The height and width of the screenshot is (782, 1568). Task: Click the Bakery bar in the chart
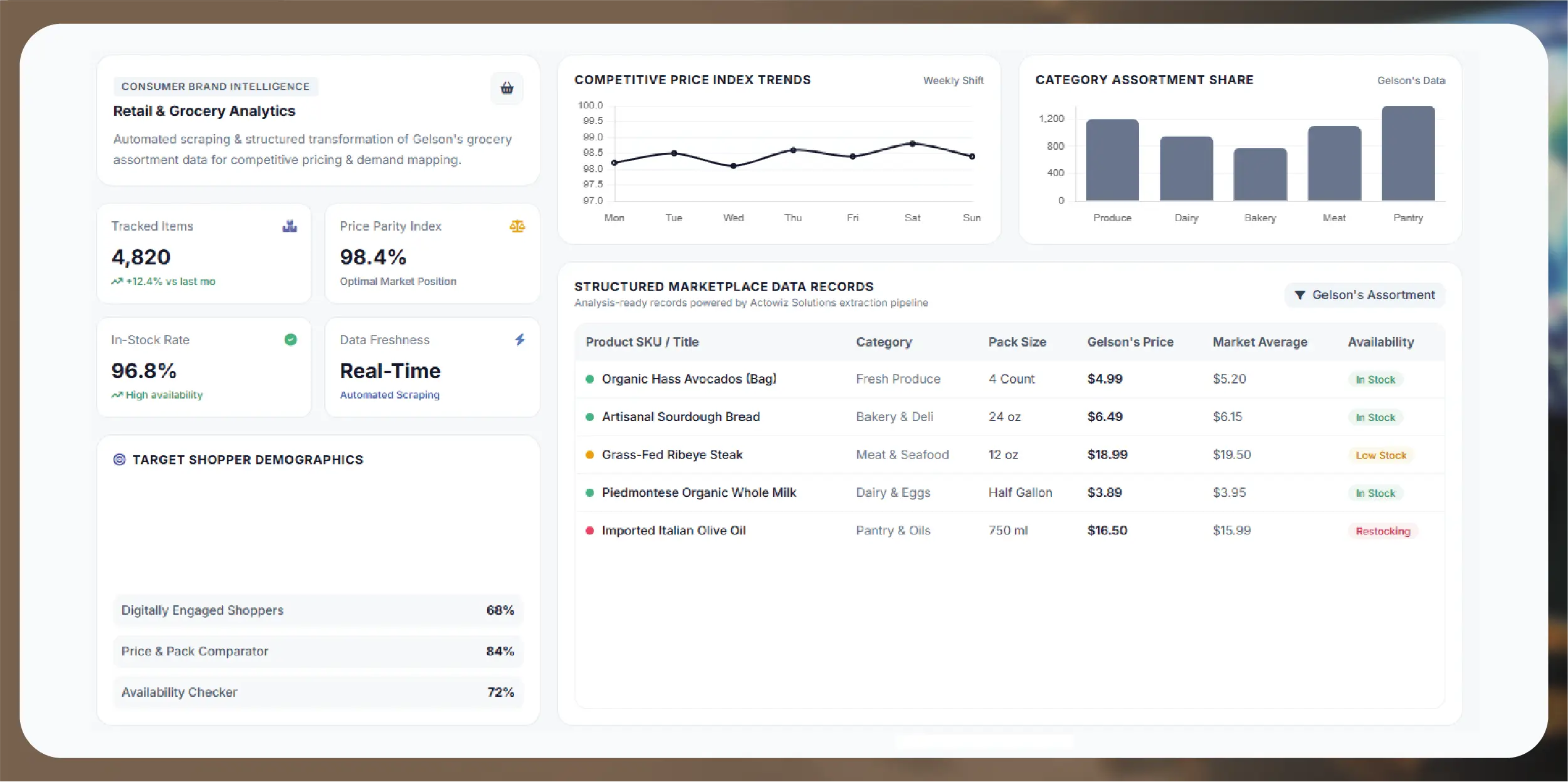coord(1260,174)
